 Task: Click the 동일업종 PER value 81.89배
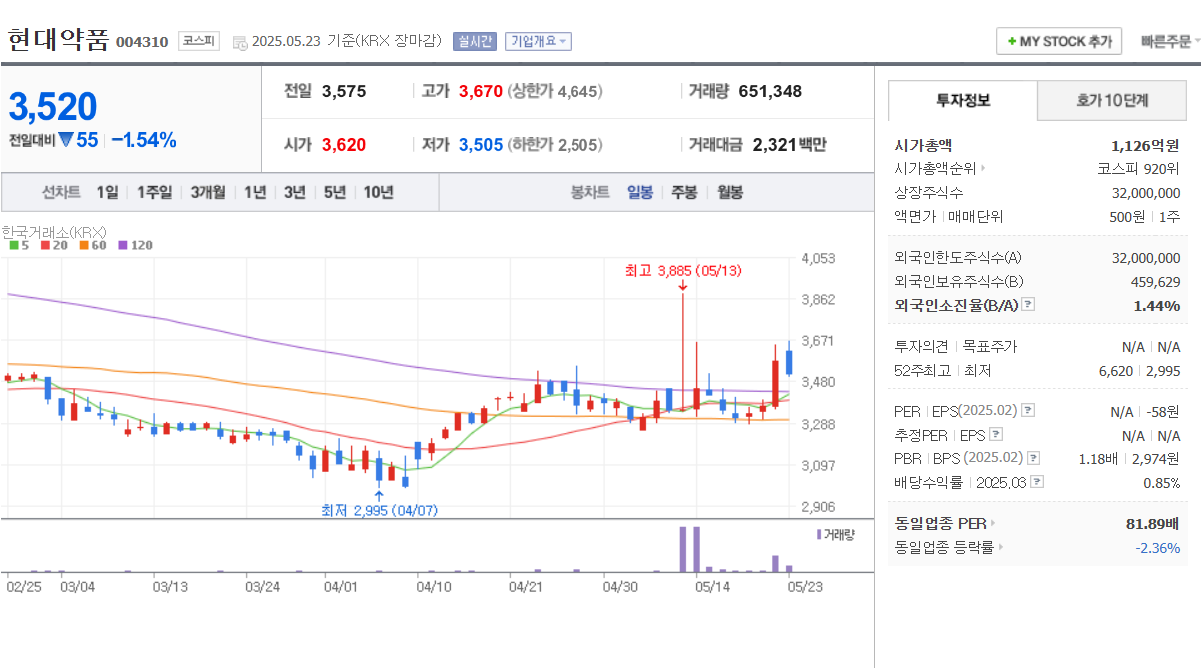(1153, 523)
